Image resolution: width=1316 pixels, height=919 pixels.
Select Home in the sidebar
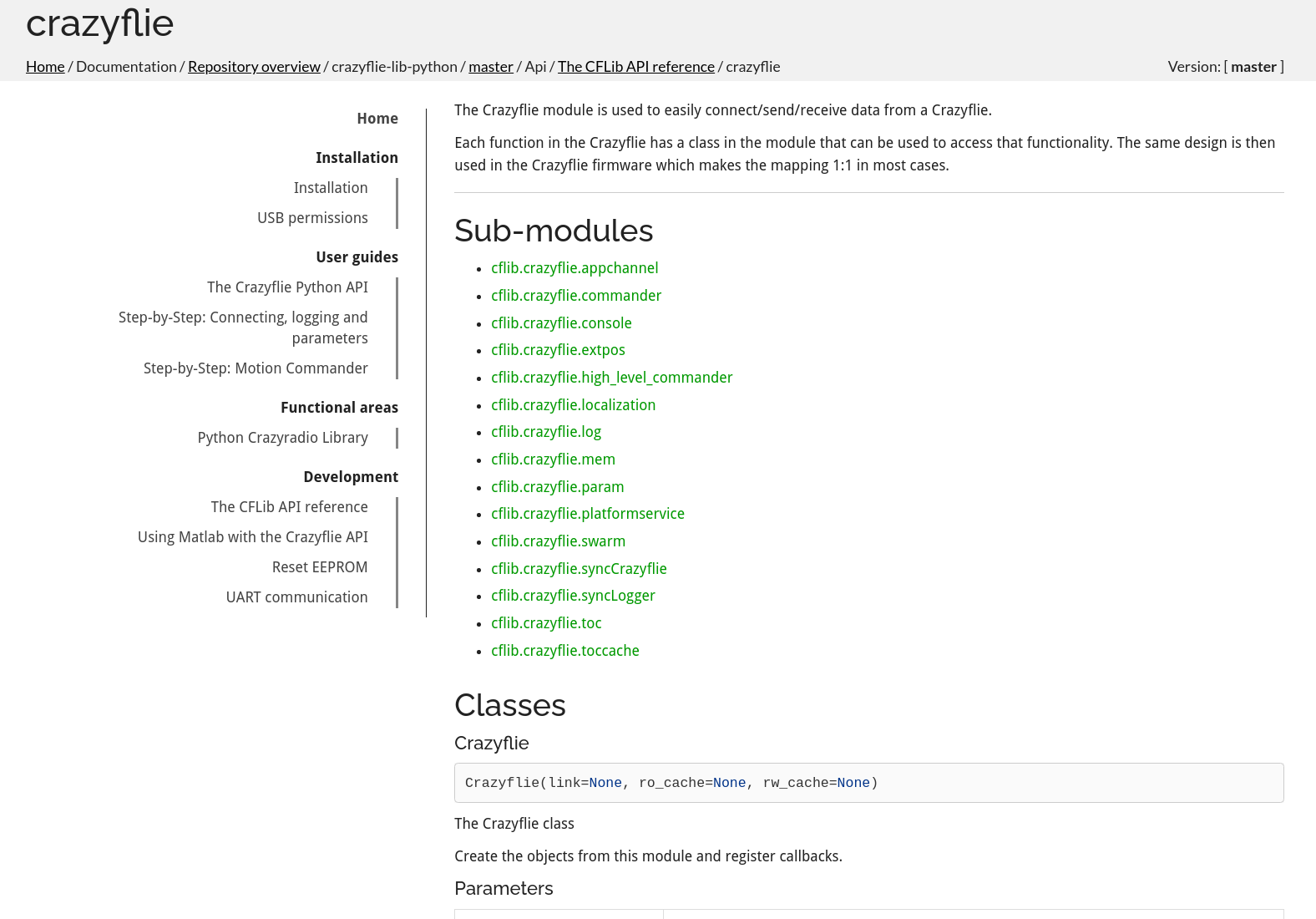[377, 119]
